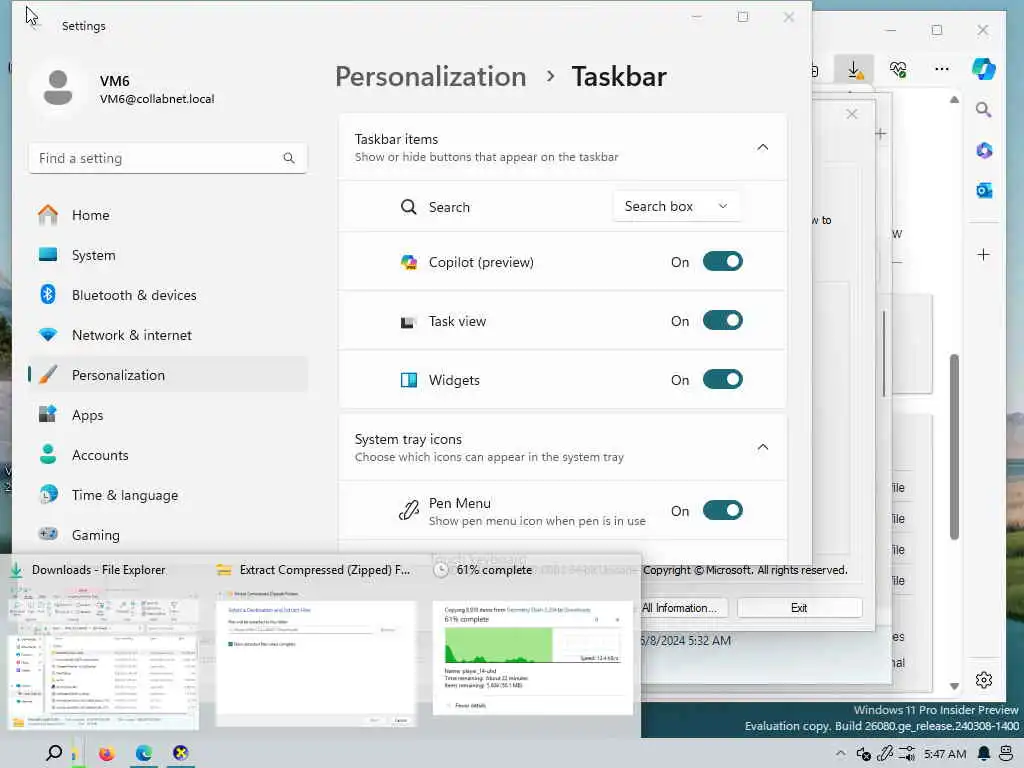Disable the Widgets toggle
Viewport: 1024px width, 768px height.
[722, 379]
